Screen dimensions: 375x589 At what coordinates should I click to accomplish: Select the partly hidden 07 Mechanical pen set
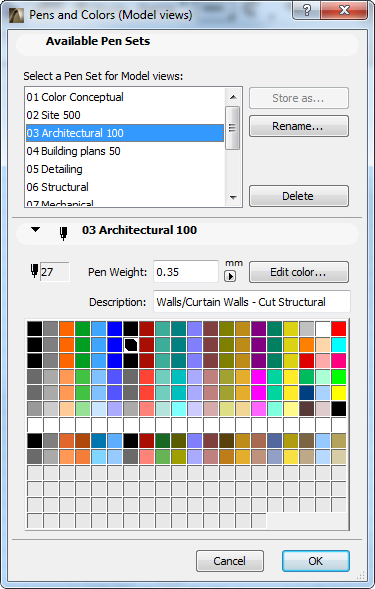pos(125,202)
